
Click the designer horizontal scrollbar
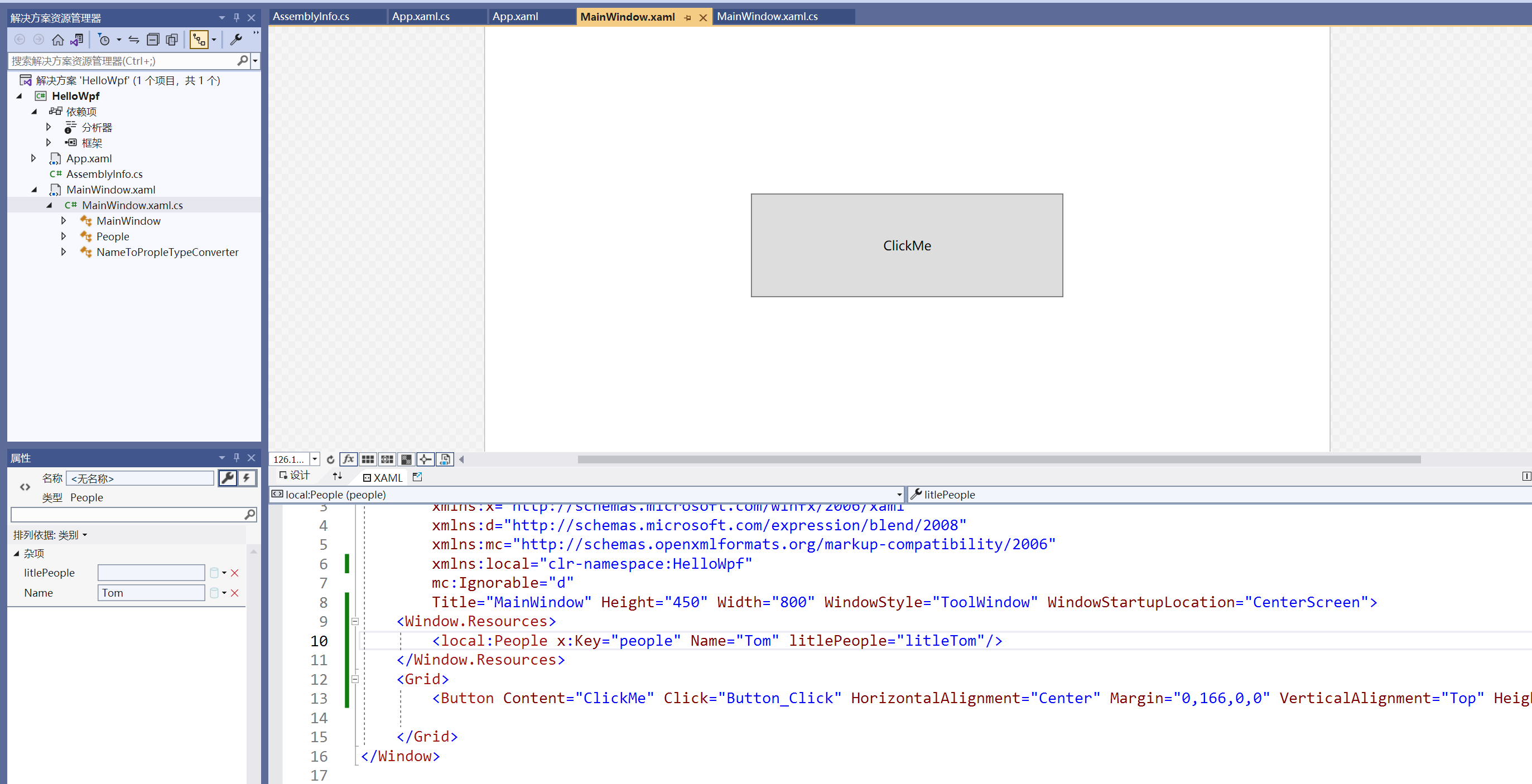[x=999, y=459]
